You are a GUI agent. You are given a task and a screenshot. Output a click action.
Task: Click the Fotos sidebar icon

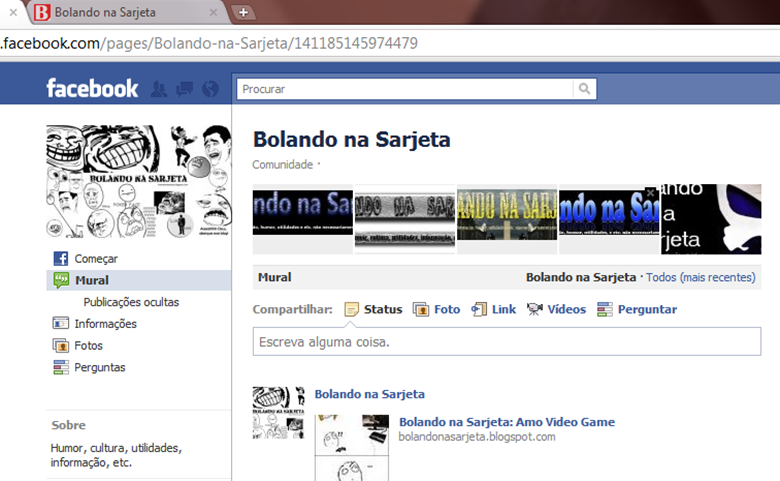tap(61, 345)
